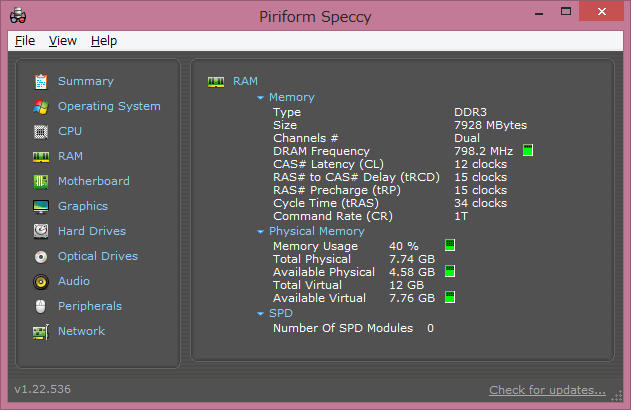
Task: Click the RAM icon in the panel header
Action: pyautogui.click(x=216, y=82)
